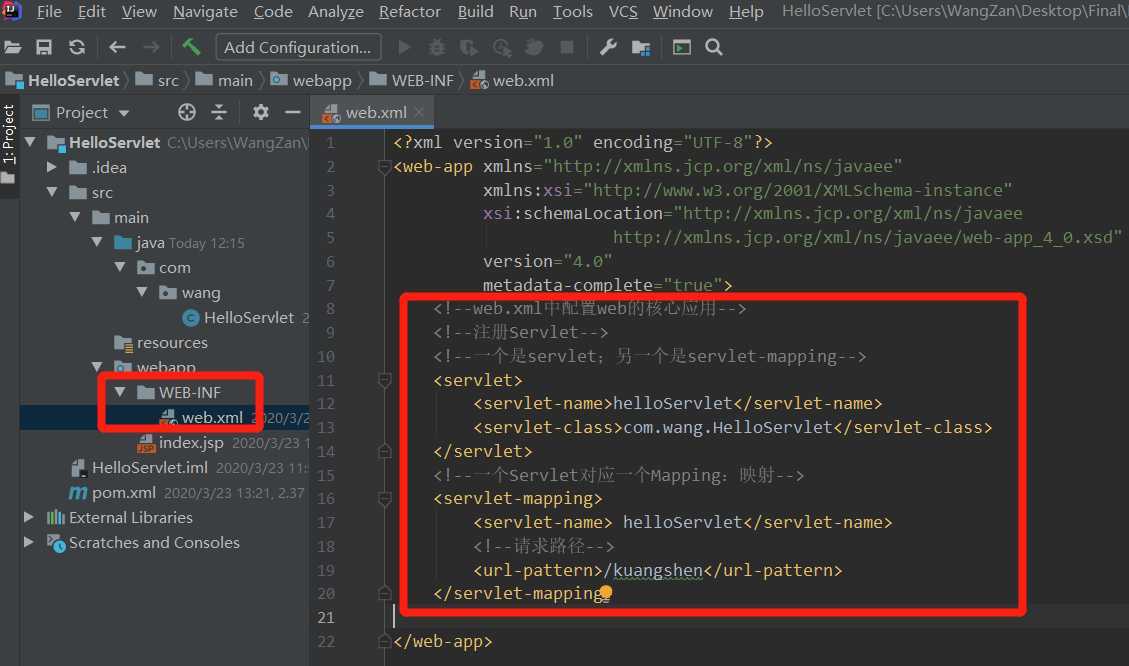The image size is (1129, 666).
Task: Collapse the src folder node
Action: coord(52,192)
